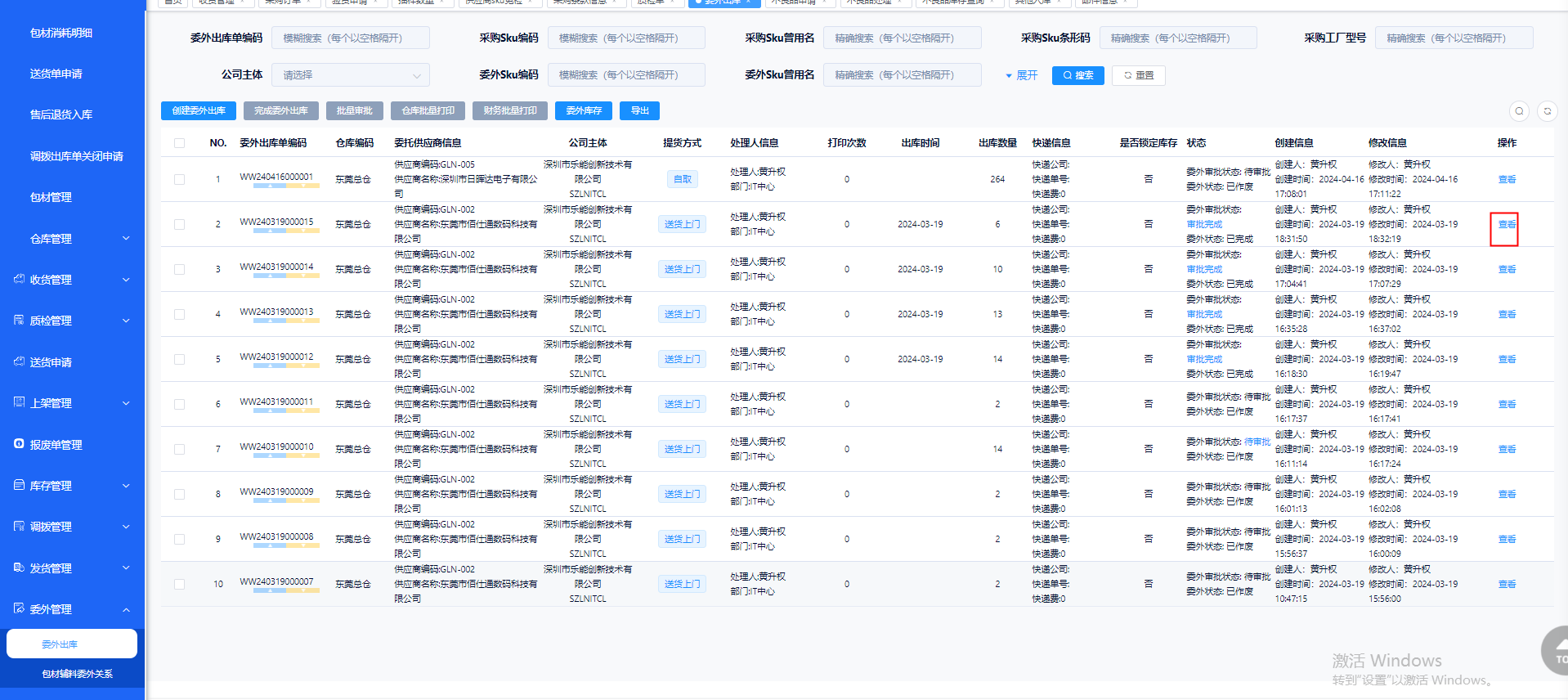
Task: Click the 质检管理 sidebar icon
Action: (x=19, y=321)
